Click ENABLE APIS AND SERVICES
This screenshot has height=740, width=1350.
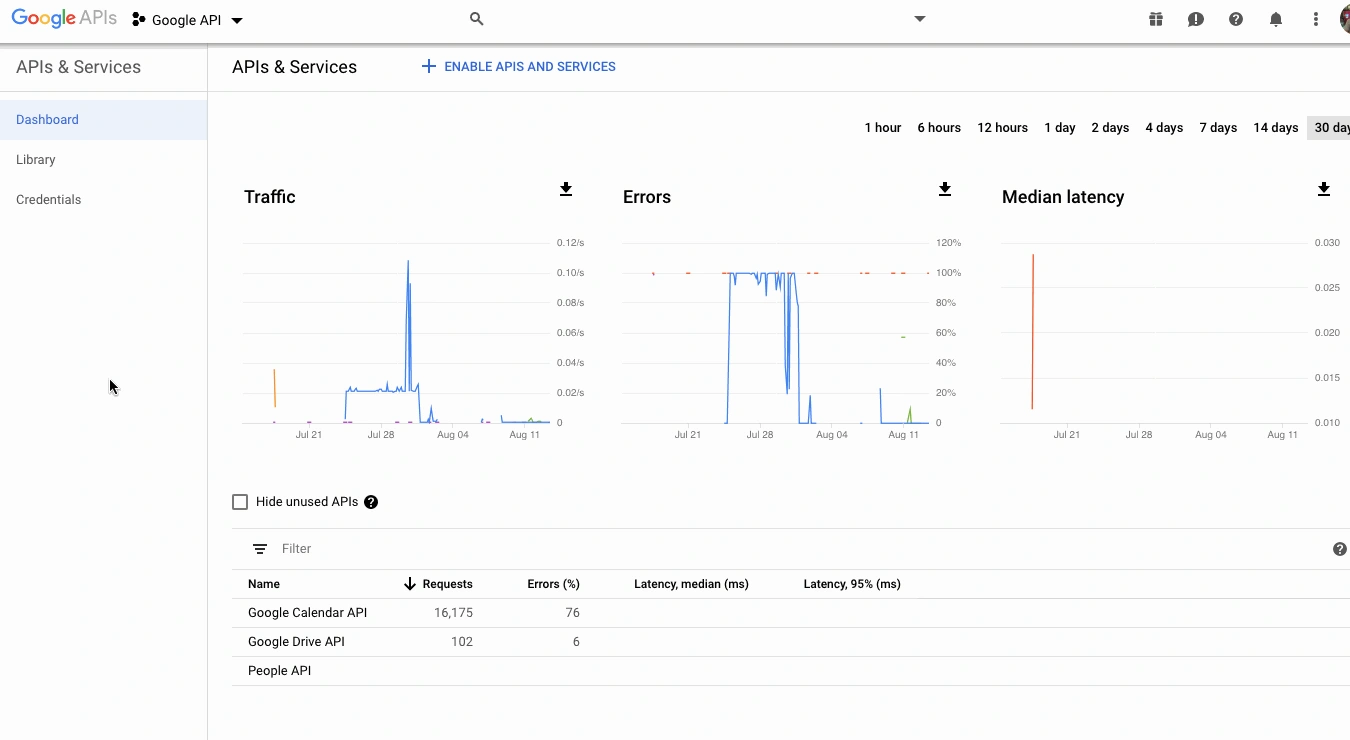(x=518, y=66)
